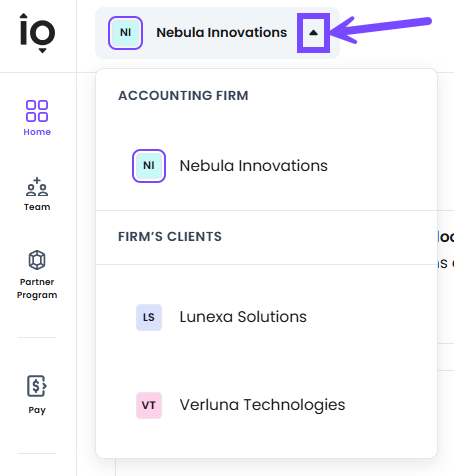Click the Nebula Innovations header selector
Viewport: 454px width, 476px height.
217,33
